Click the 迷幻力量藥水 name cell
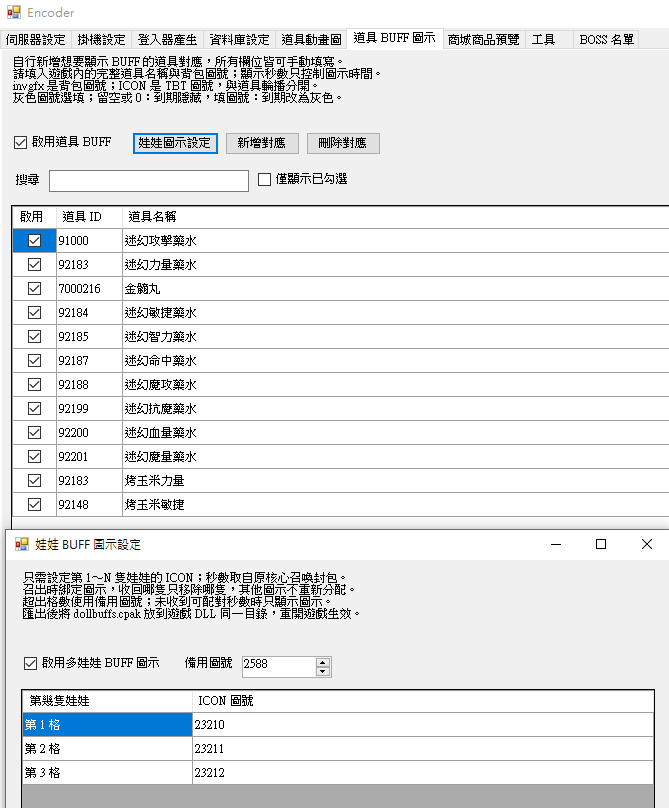The image size is (669, 808). tap(395, 264)
